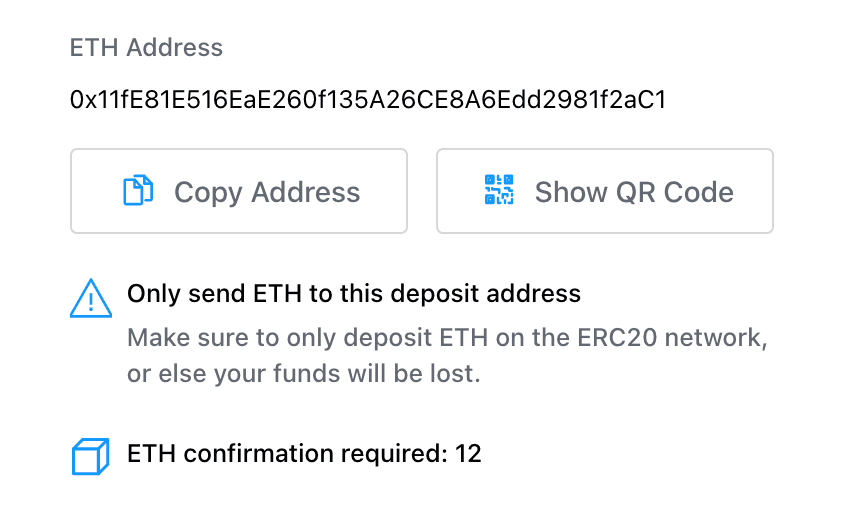Image resolution: width=846 pixels, height=516 pixels.
Task: Open the Show QR Code button
Action: (x=604, y=191)
